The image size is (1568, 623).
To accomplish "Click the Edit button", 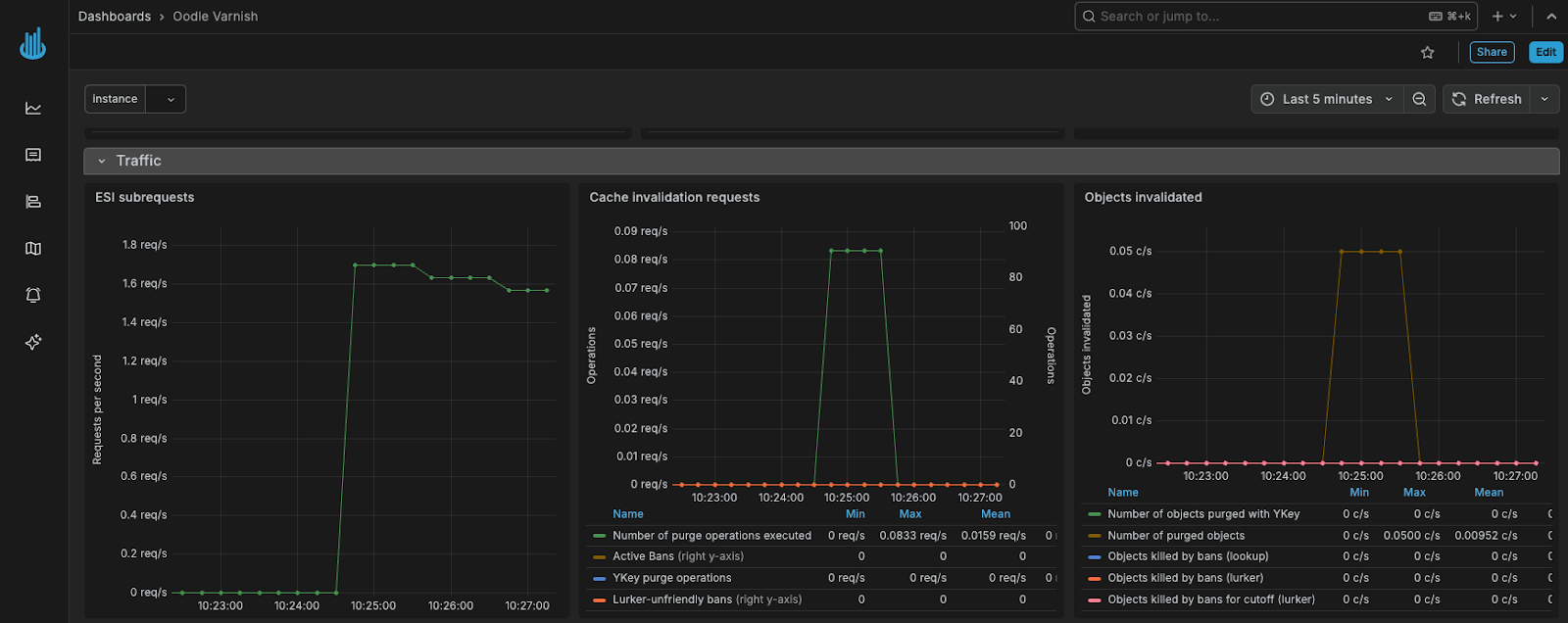I will (1545, 53).
